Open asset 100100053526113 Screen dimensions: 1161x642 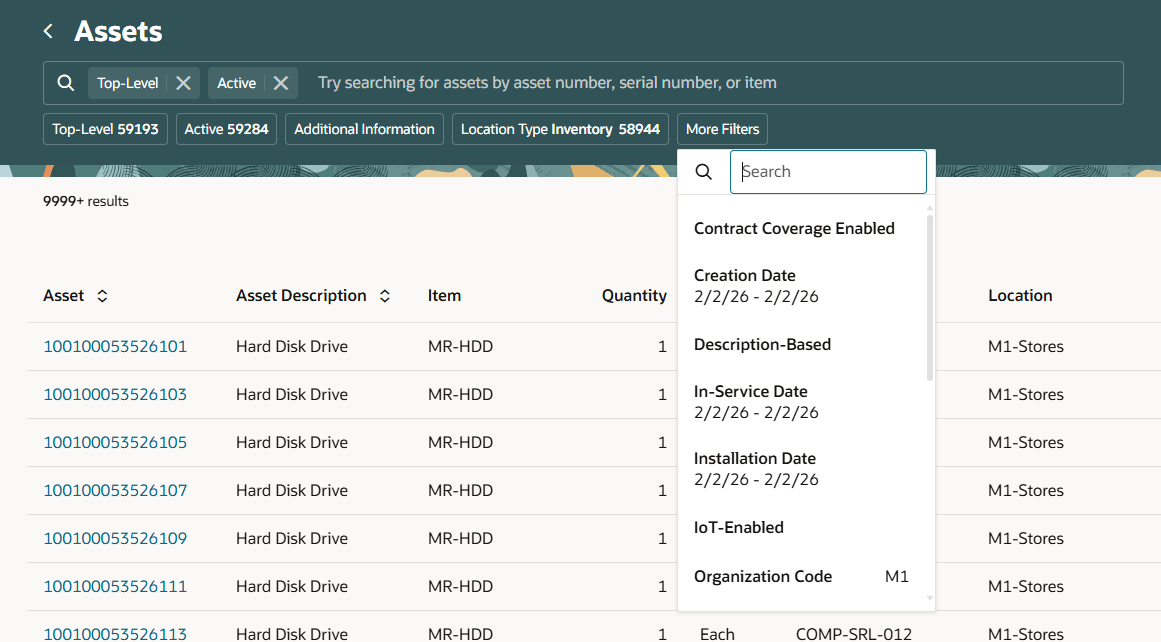(115, 634)
